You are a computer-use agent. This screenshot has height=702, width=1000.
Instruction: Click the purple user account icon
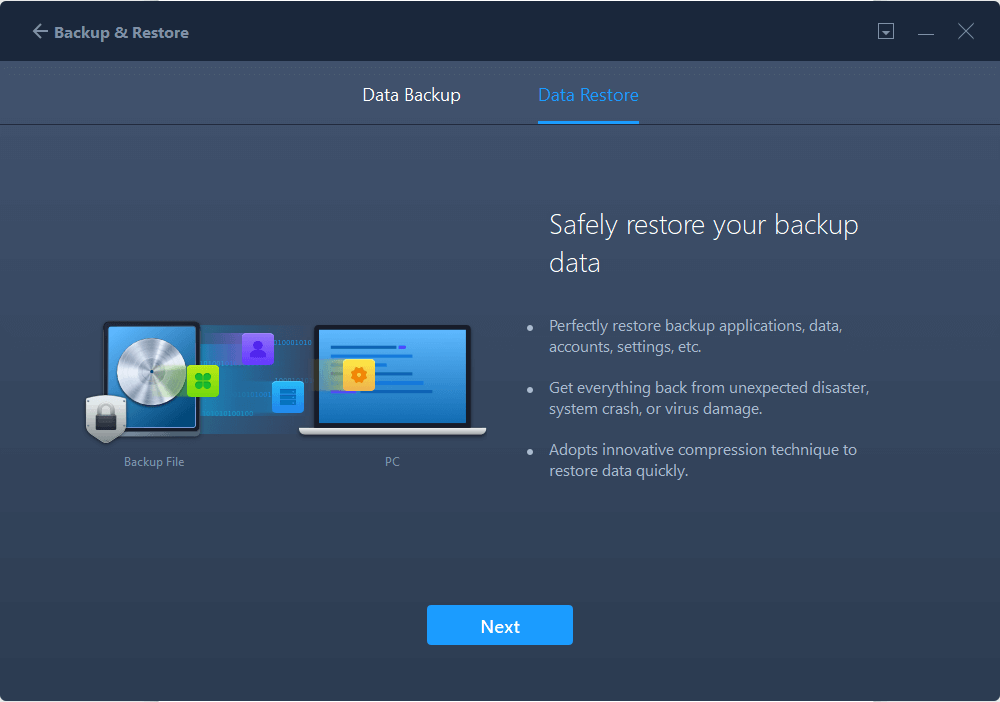[x=258, y=349]
